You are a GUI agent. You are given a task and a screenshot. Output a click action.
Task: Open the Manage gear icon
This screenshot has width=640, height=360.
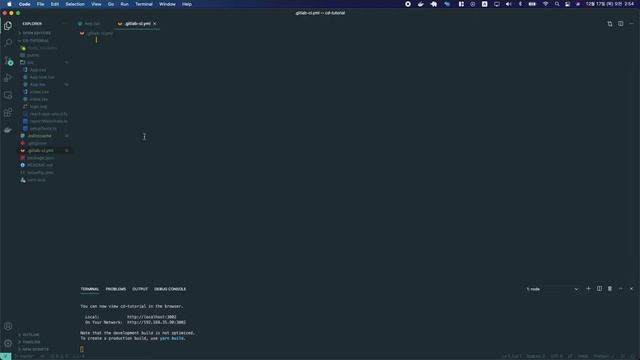[x=8, y=343]
